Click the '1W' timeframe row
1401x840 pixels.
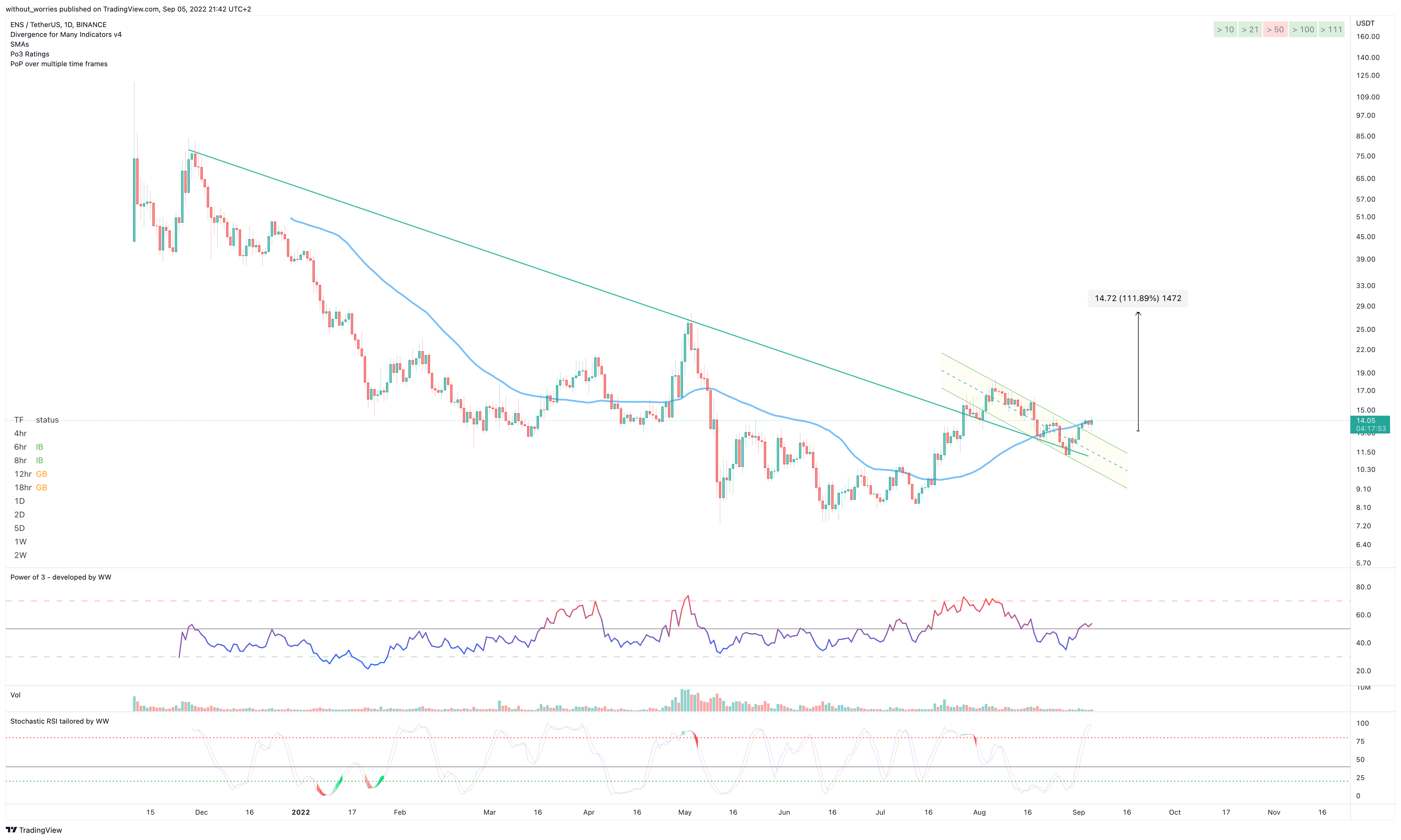tap(20, 542)
